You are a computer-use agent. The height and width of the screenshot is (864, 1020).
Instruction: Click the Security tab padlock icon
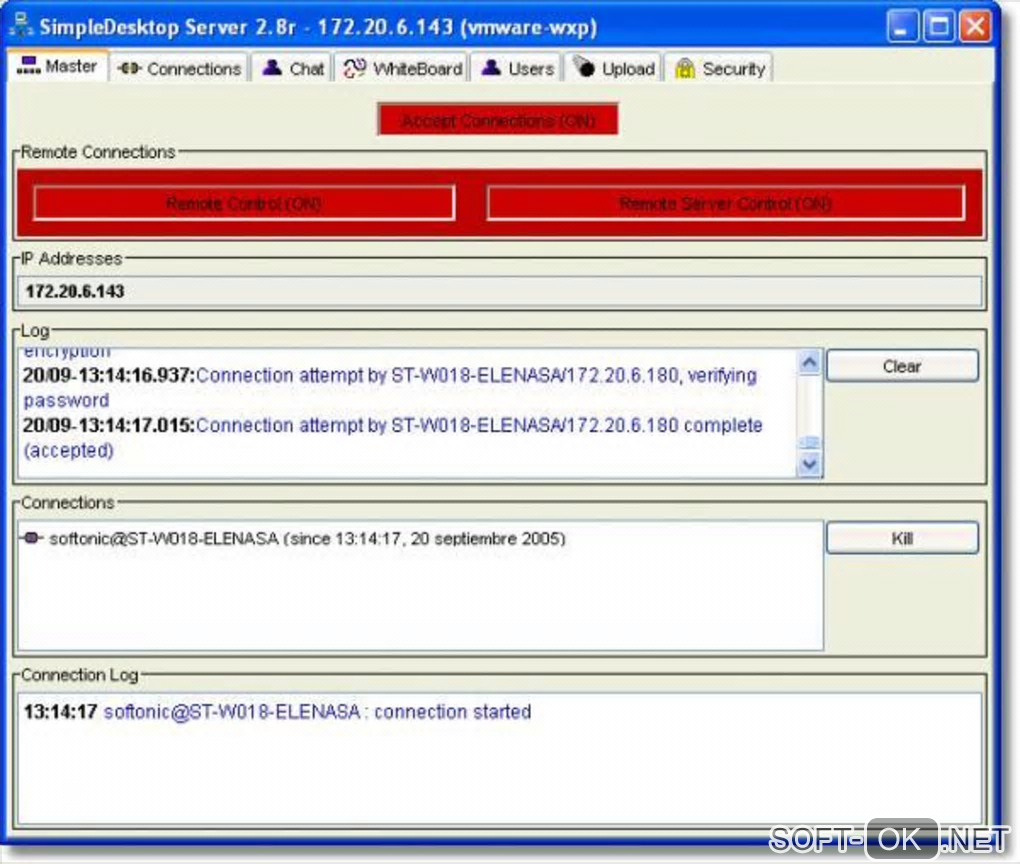click(x=684, y=68)
